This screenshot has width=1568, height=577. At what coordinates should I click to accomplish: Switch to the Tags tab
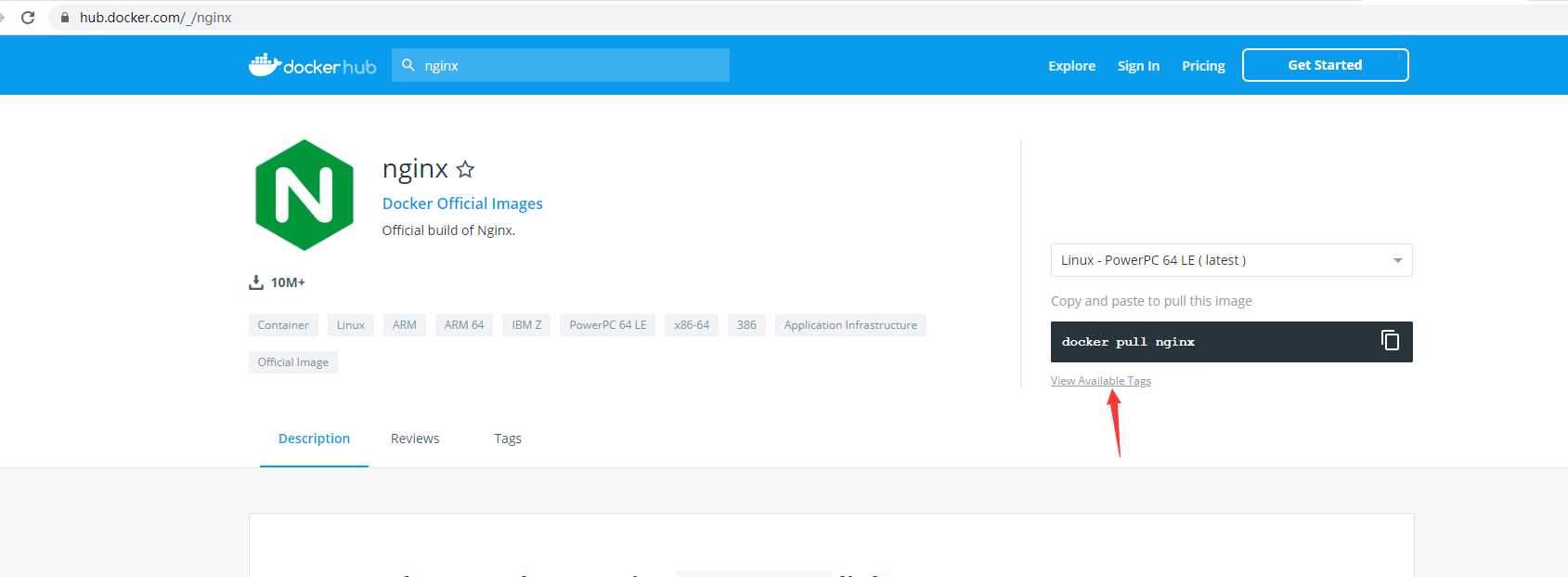coord(508,439)
